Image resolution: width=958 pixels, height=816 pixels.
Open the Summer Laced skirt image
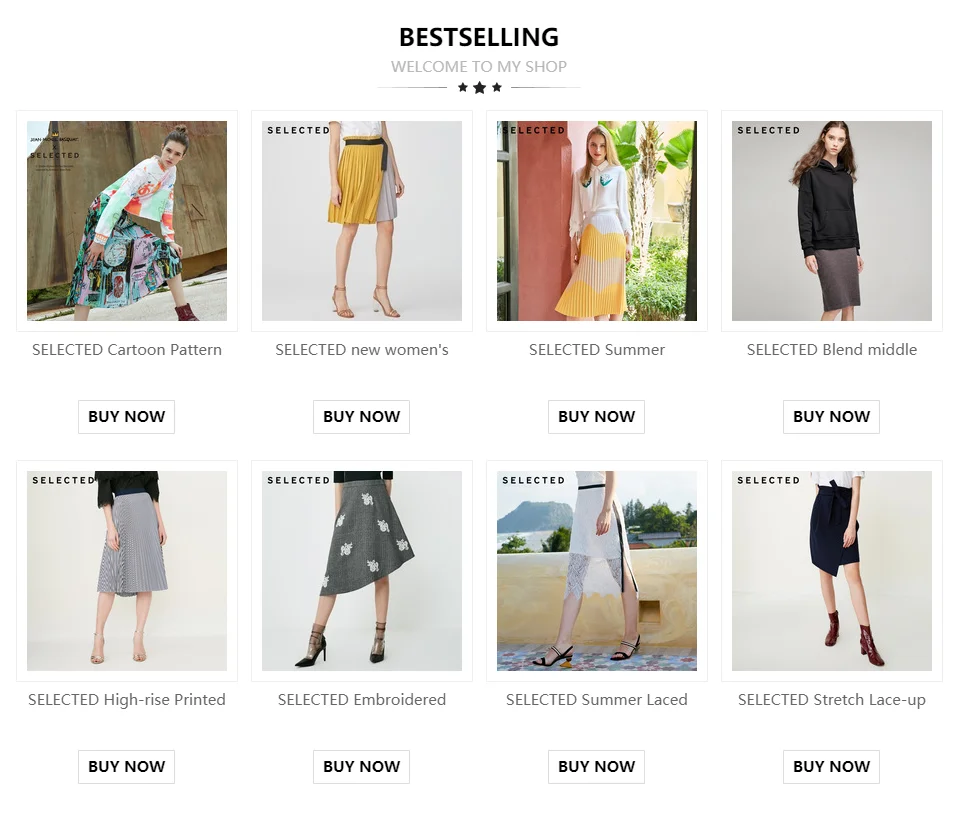[596, 570]
